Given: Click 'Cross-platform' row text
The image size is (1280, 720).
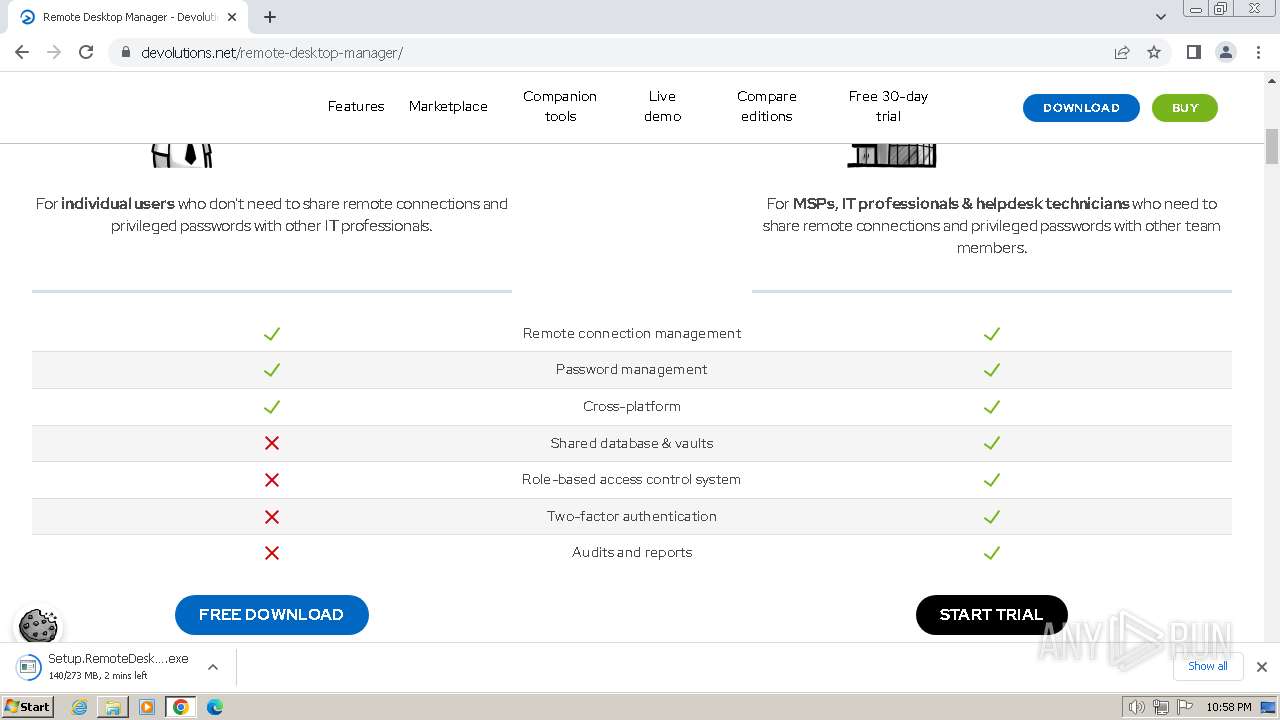Looking at the screenshot, I should click(632, 406).
